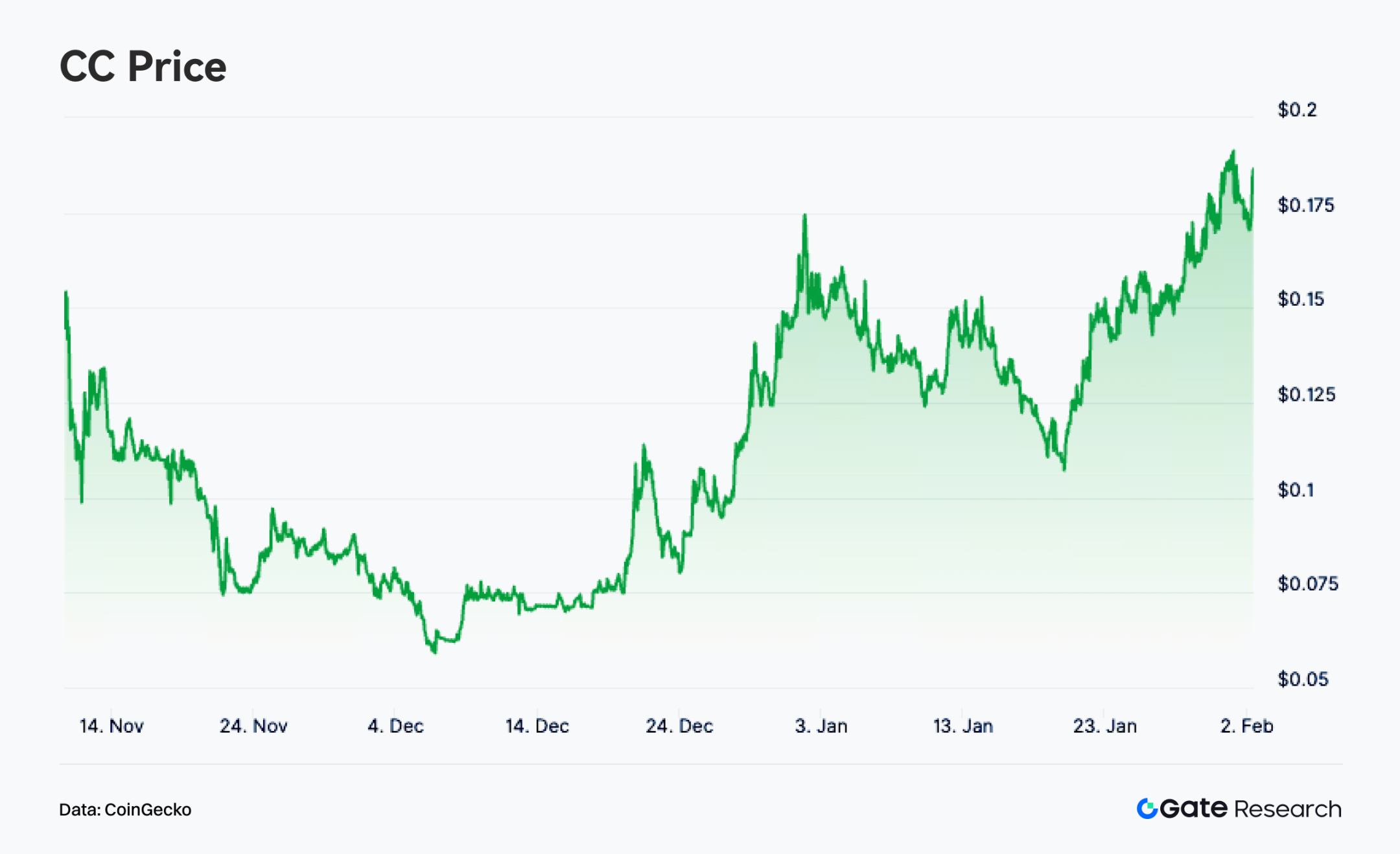Viewport: 1400px width, 854px height.
Task: Click the $0.125 price axis label
Action: (x=1307, y=395)
